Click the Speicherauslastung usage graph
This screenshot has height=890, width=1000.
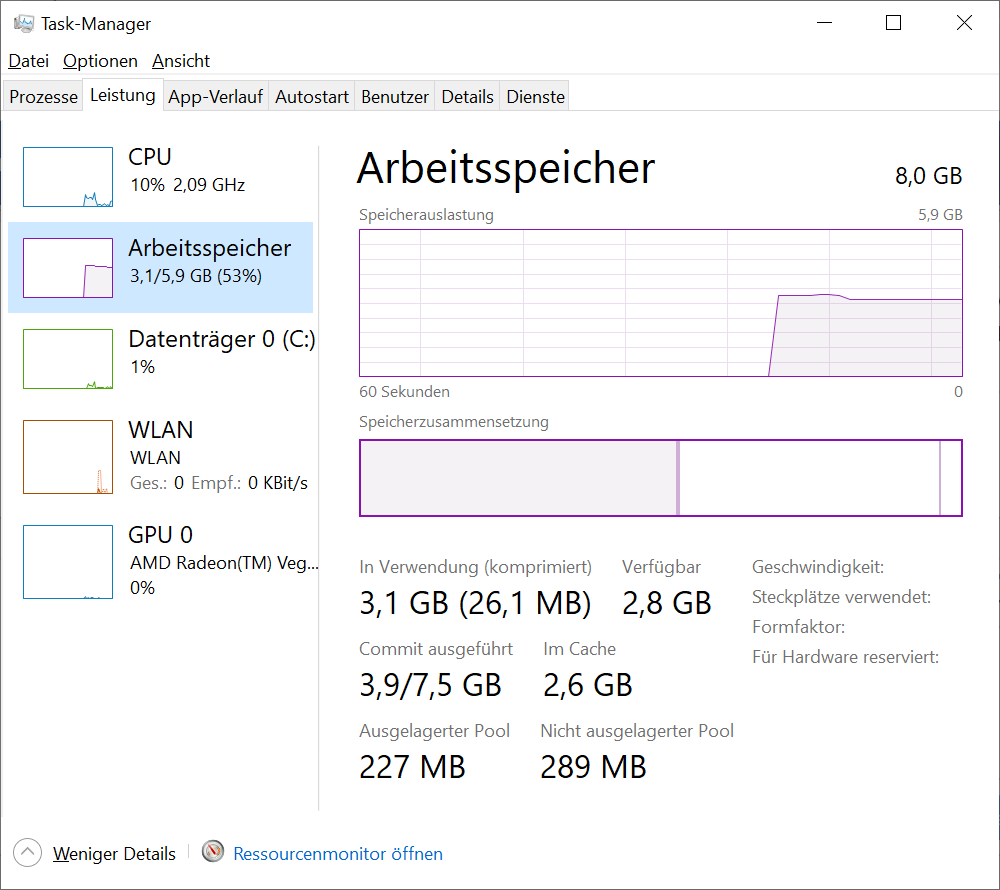(660, 303)
